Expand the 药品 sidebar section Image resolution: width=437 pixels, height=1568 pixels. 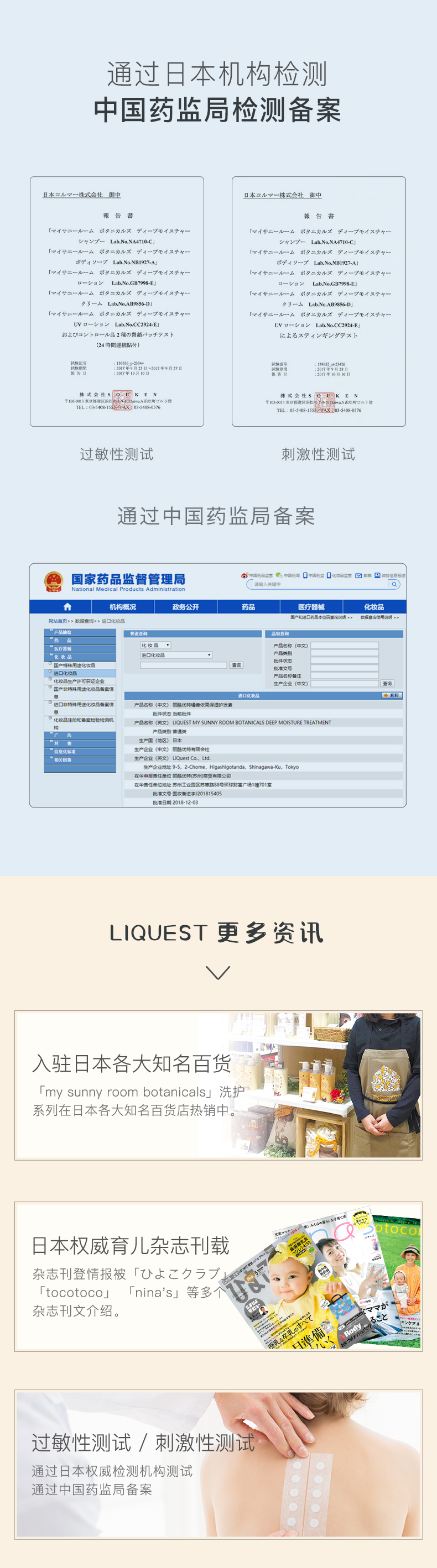click(80, 641)
